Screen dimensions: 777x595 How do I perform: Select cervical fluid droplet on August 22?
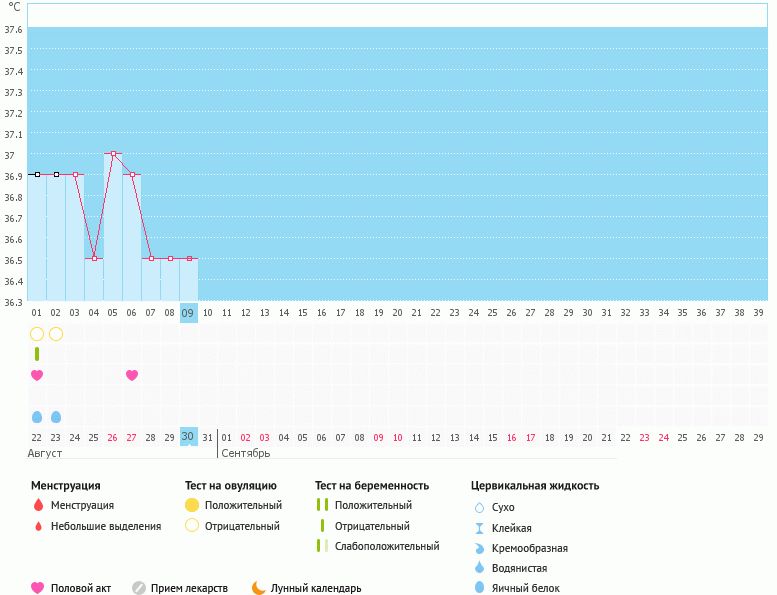37,416
